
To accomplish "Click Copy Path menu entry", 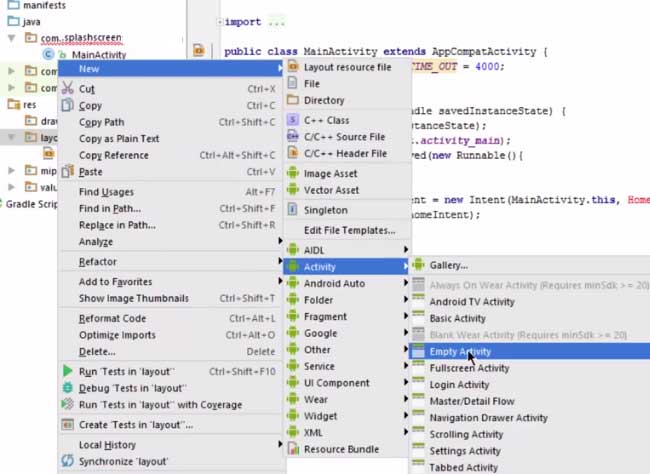I will (x=172, y=122).
